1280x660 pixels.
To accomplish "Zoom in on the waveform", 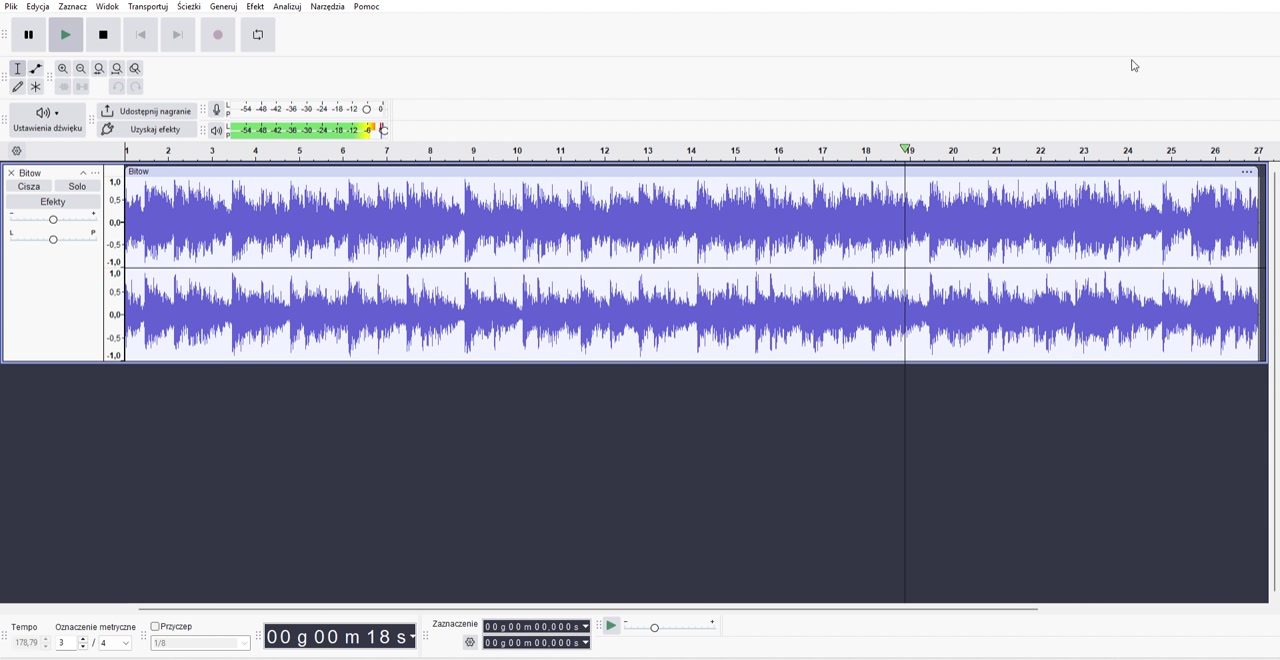I will [x=63, y=69].
